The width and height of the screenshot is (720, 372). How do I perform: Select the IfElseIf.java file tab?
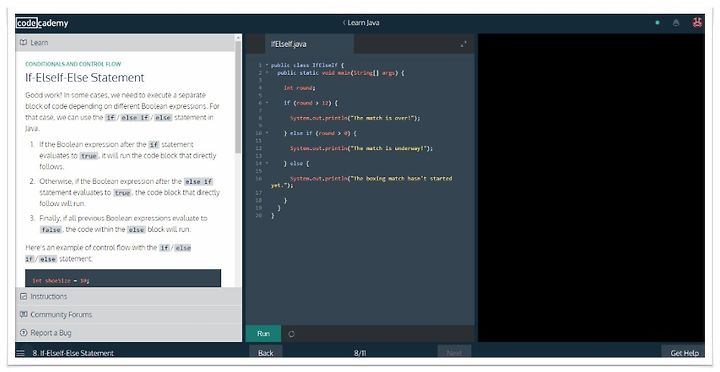(309, 44)
